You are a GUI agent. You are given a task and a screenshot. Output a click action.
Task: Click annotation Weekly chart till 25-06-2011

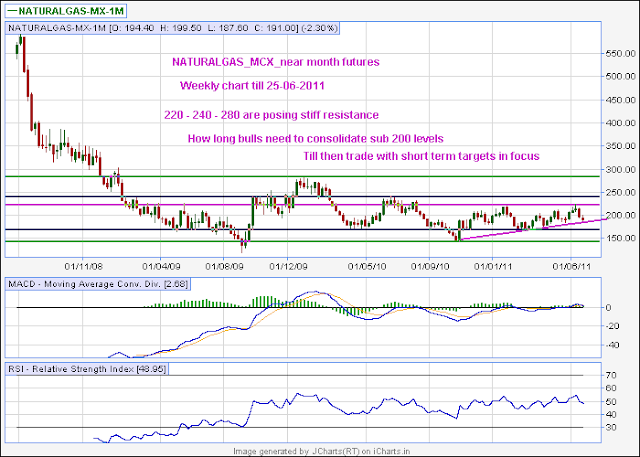click(x=252, y=86)
